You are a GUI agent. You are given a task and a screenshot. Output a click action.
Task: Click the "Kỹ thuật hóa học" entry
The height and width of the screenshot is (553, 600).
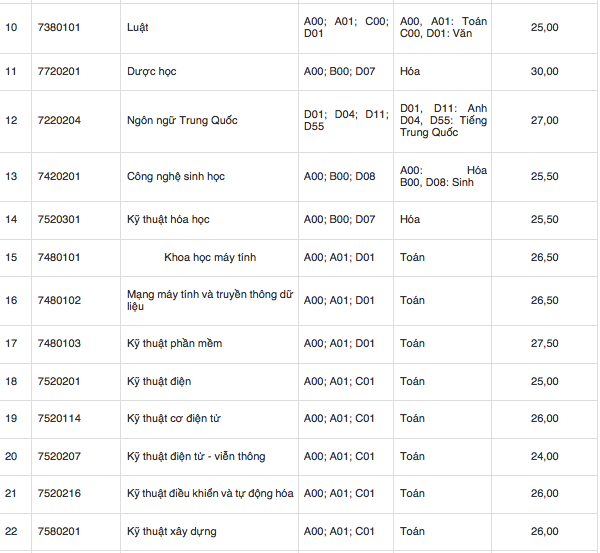click(x=168, y=219)
